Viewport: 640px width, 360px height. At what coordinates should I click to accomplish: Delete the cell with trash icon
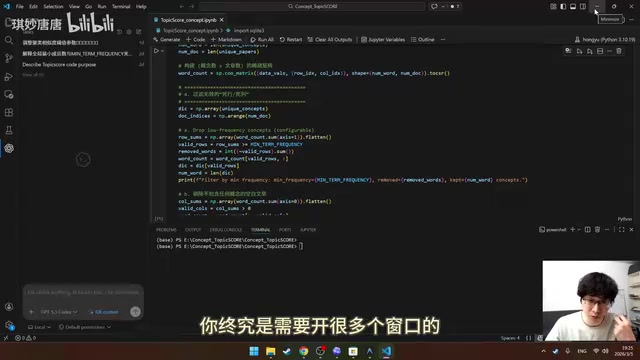pos(619,51)
